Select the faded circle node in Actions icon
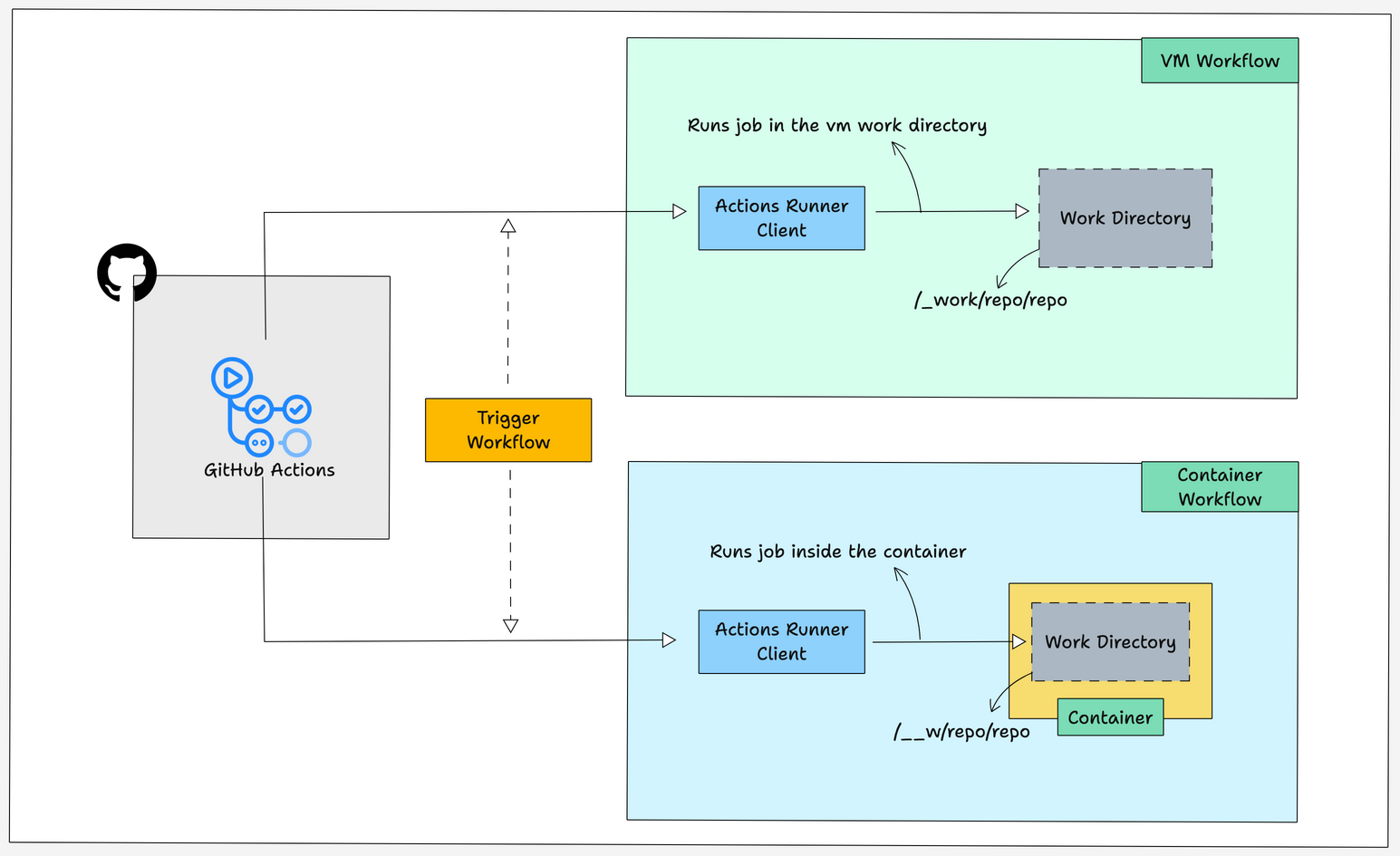This screenshot has width=1400, height=856. coord(296,443)
